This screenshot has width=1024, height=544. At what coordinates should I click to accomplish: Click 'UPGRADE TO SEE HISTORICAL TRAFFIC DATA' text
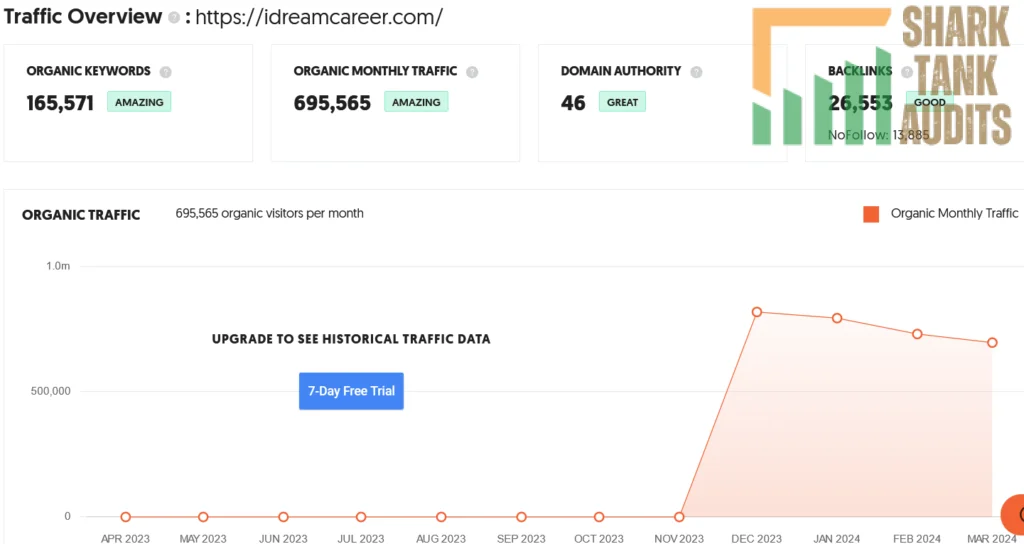(351, 340)
